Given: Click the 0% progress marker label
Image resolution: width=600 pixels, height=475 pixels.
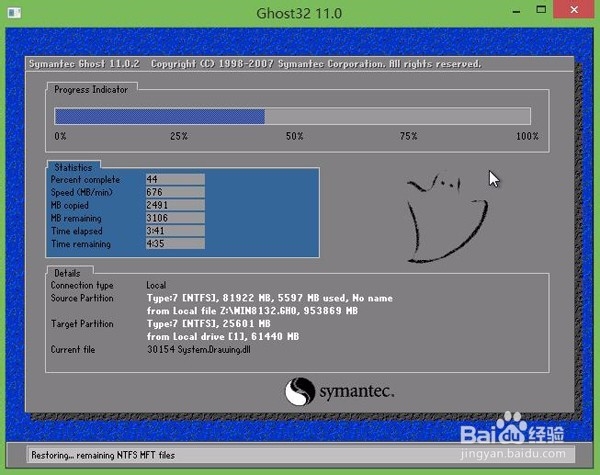Looking at the screenshot, I should click(60, 136).
